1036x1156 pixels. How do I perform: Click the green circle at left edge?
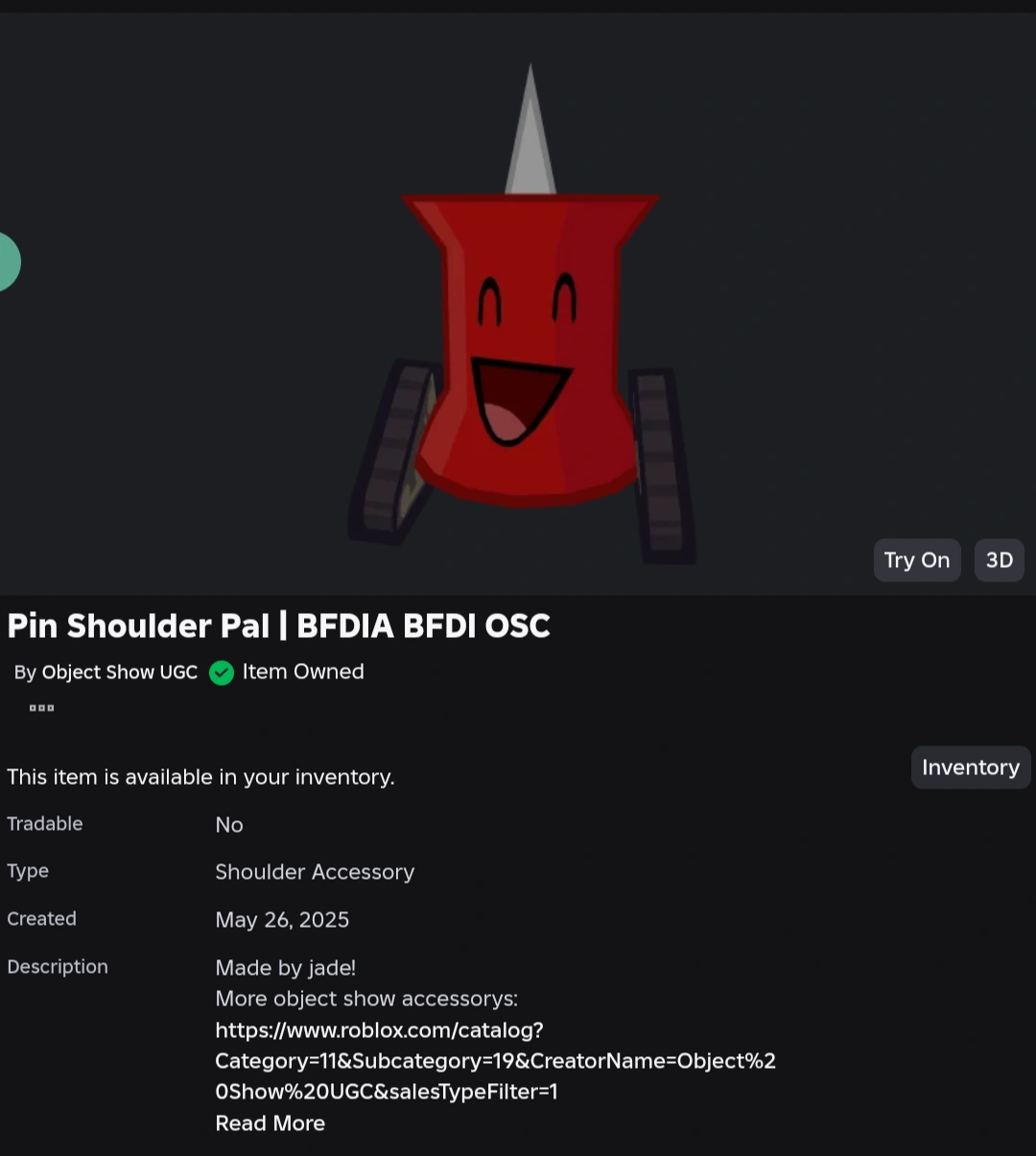point(9,262)
